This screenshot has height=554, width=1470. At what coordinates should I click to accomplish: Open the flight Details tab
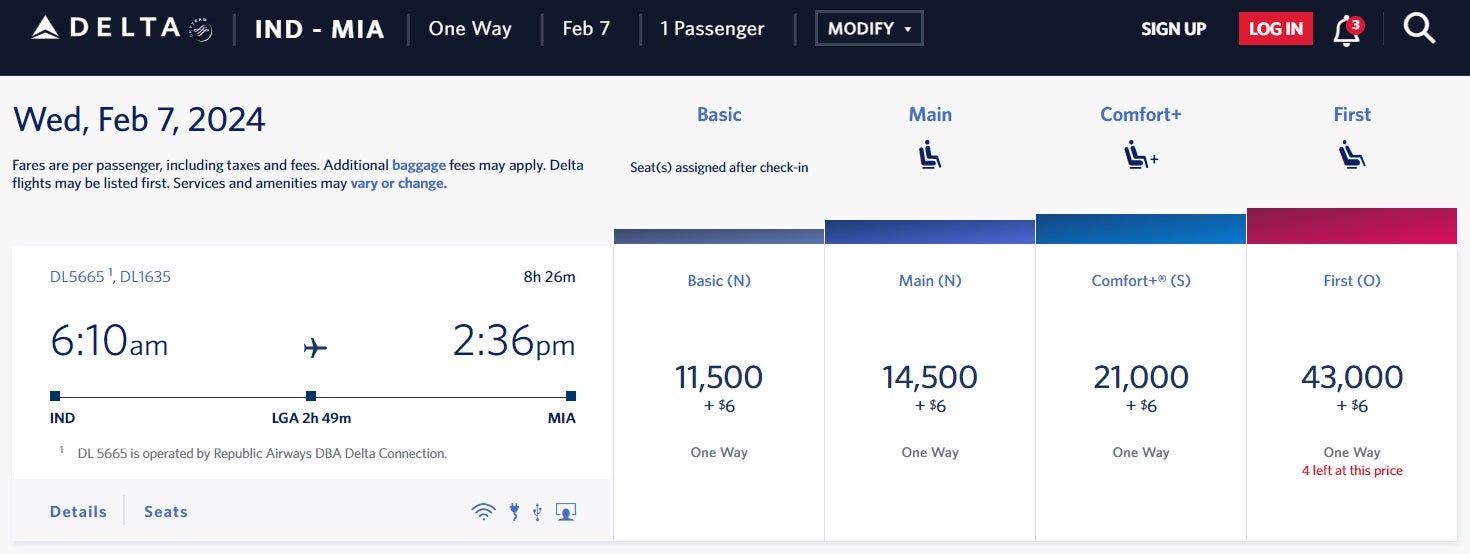coord(78,511)
